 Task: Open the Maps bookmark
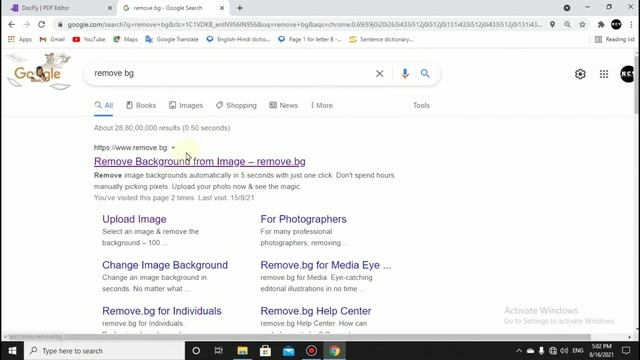click(125, 39)
